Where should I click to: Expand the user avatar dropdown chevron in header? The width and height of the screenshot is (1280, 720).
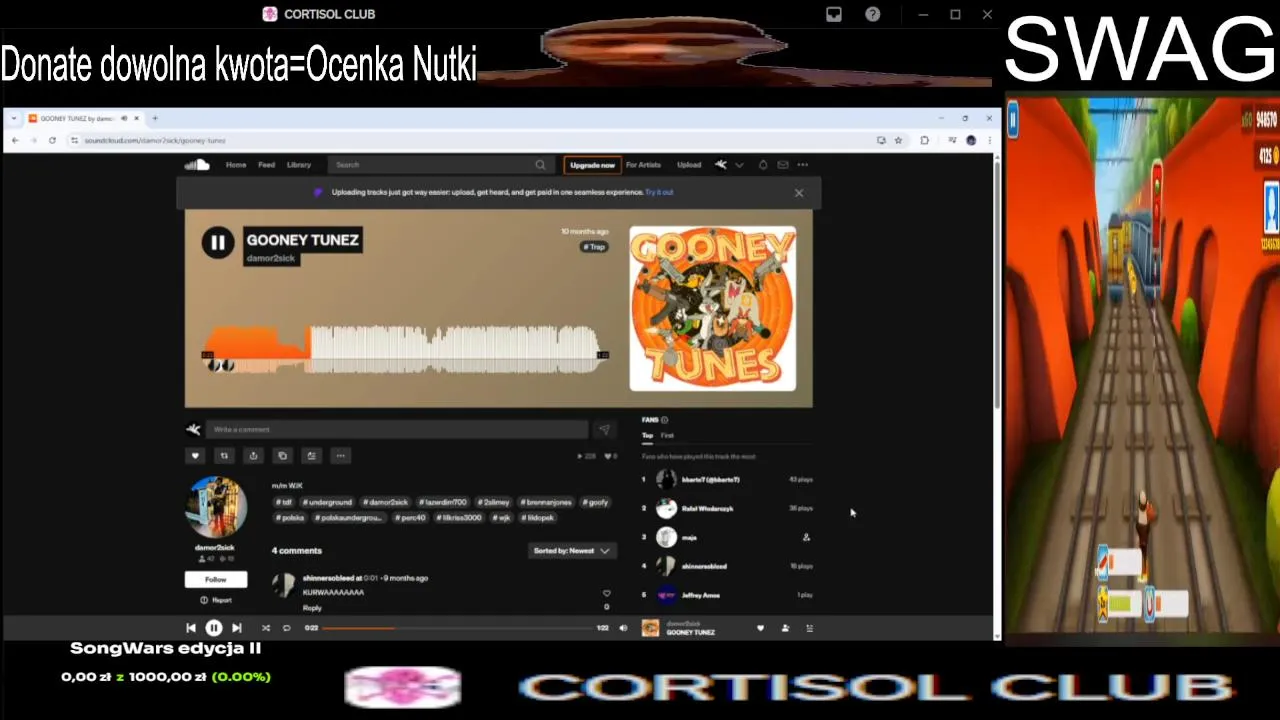pos(739,165)
